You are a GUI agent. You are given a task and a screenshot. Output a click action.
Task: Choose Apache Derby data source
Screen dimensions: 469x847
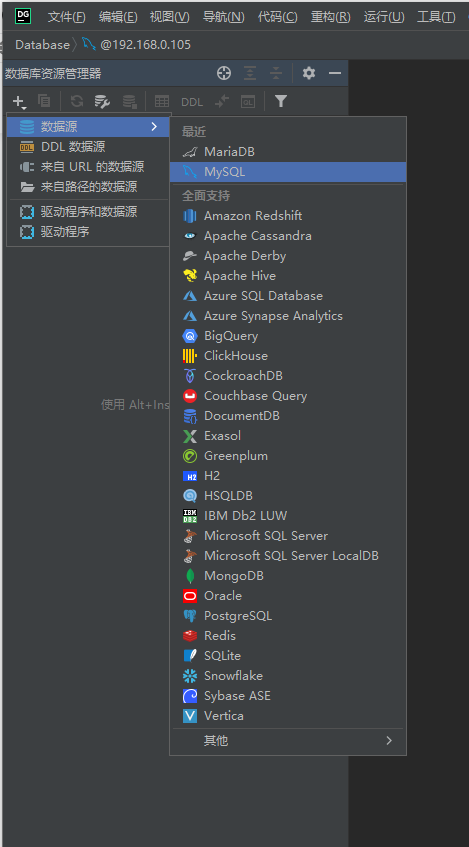288,256
